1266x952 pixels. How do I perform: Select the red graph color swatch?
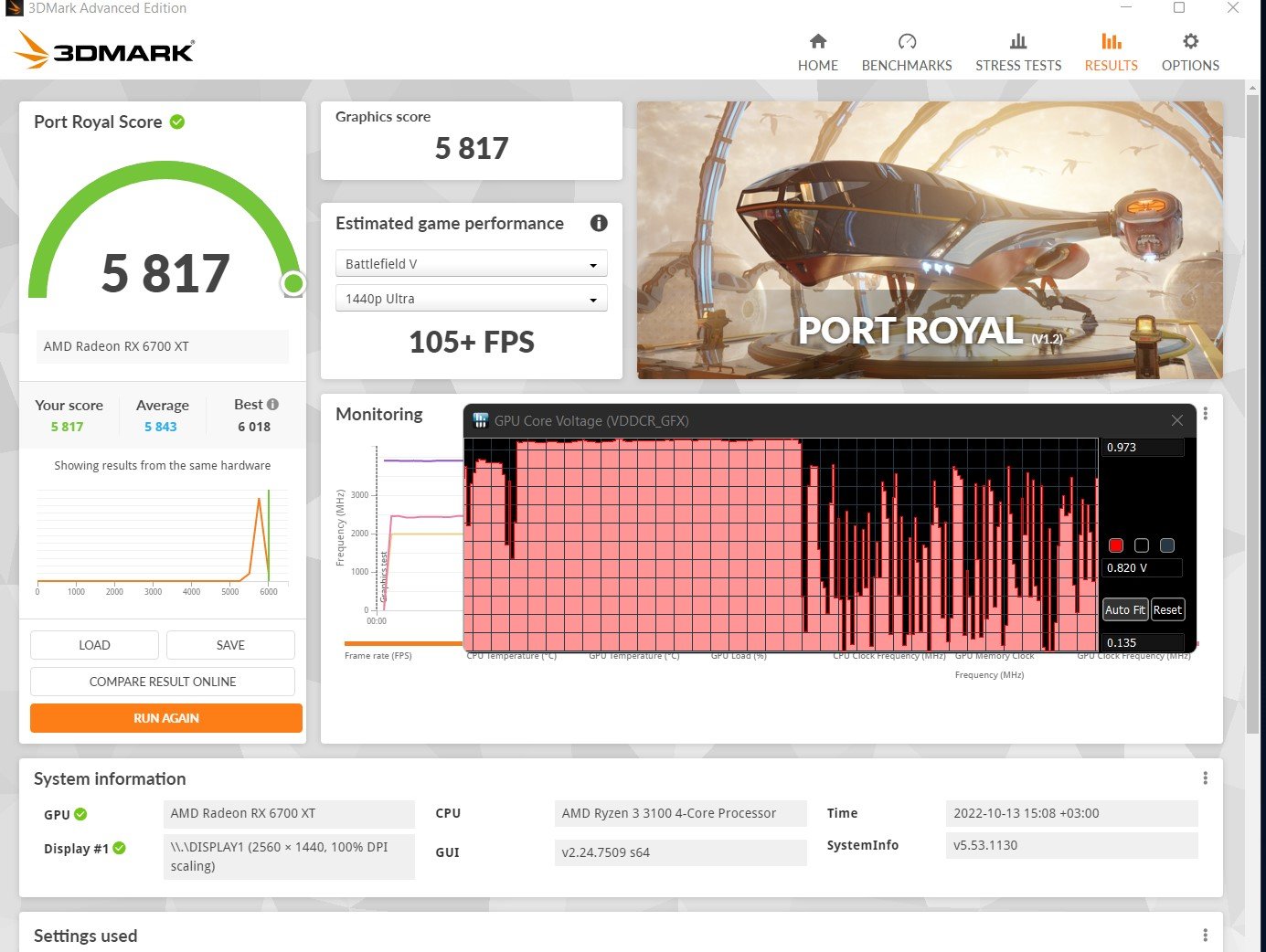pos(1116,545)
